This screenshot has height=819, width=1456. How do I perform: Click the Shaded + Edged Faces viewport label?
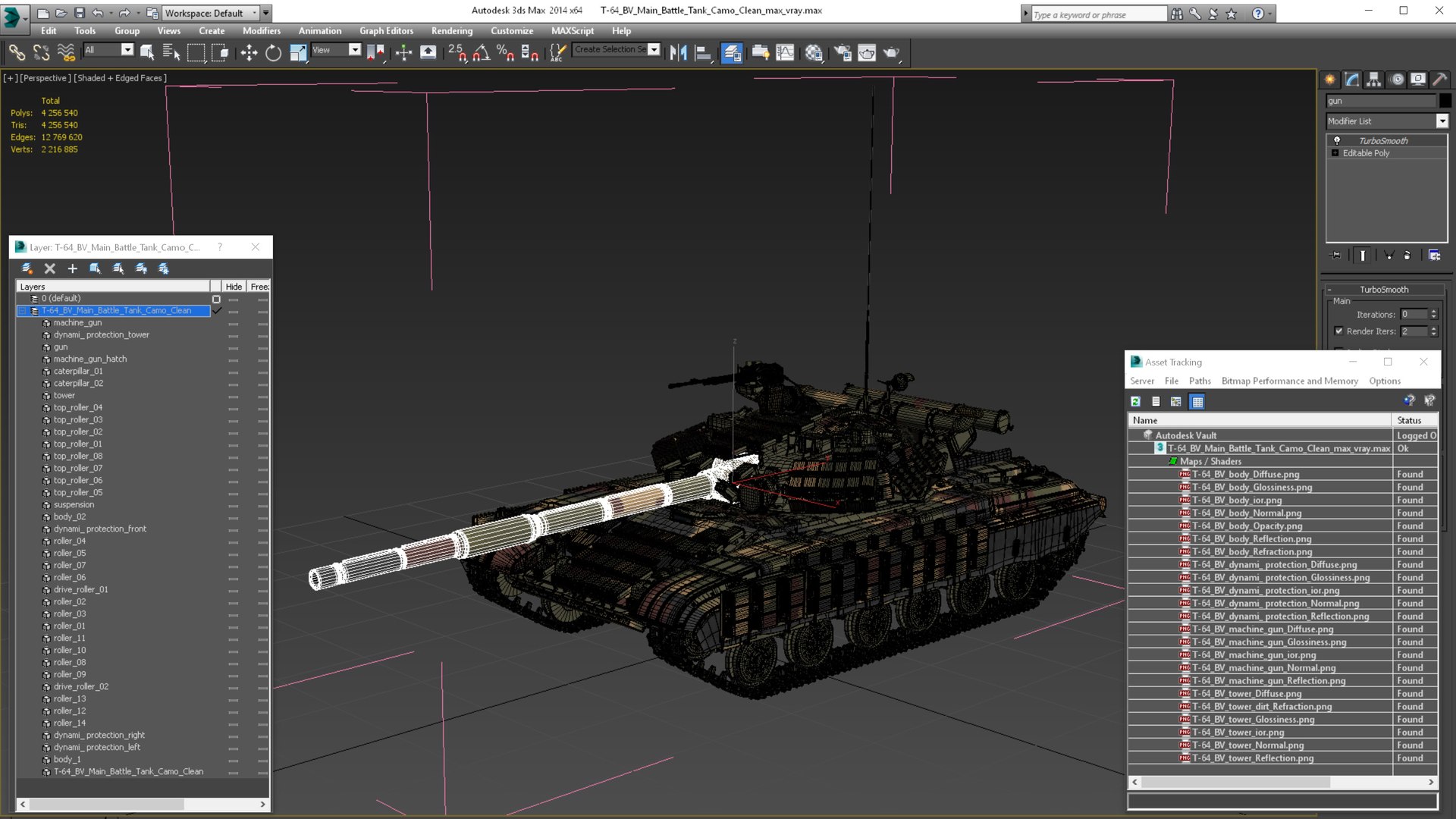tap(120, 78)
